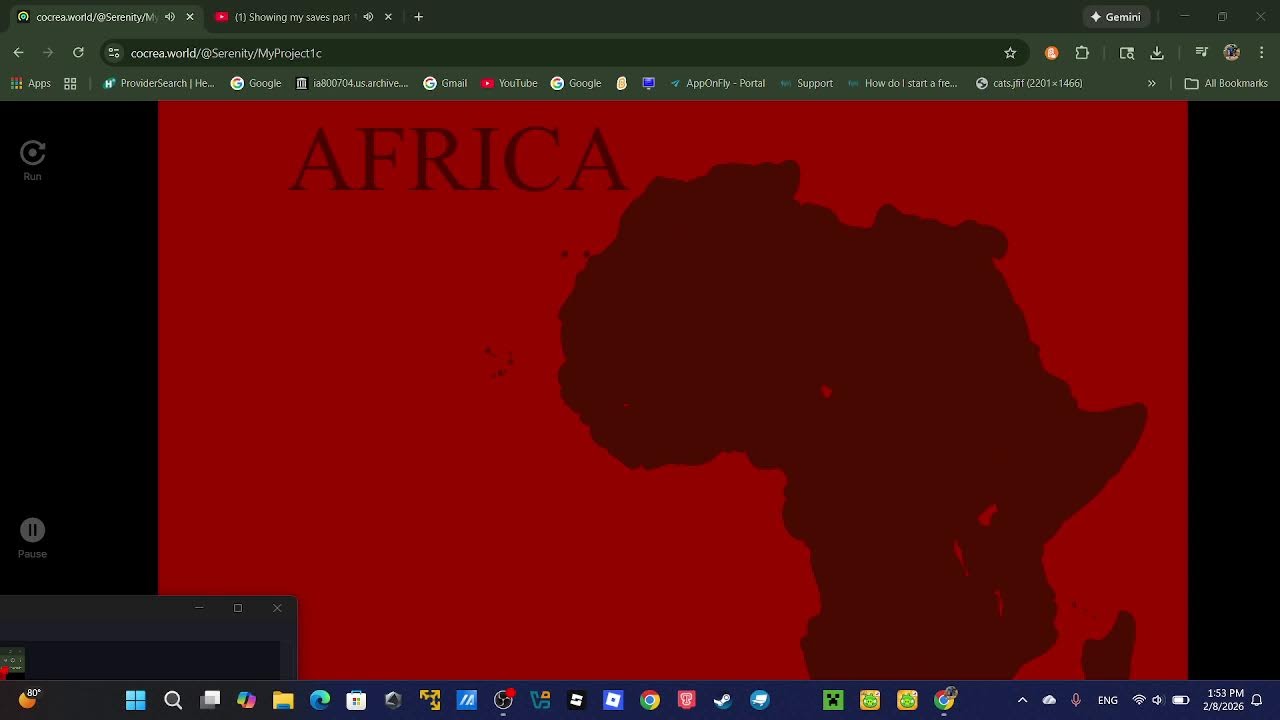Image resolution: width=1280 pixels, height=720 pixels.
Task: Mute the cocrea.world tab audio
Action: click(170, 17)
